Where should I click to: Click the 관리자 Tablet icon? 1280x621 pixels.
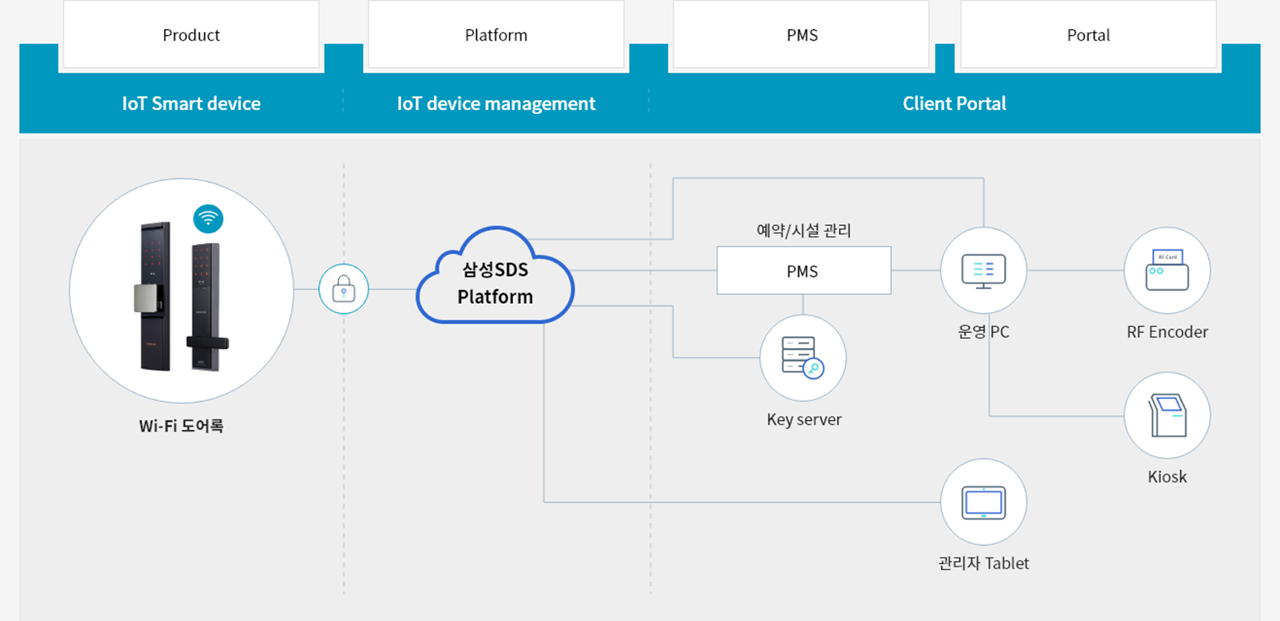[984, 502]
